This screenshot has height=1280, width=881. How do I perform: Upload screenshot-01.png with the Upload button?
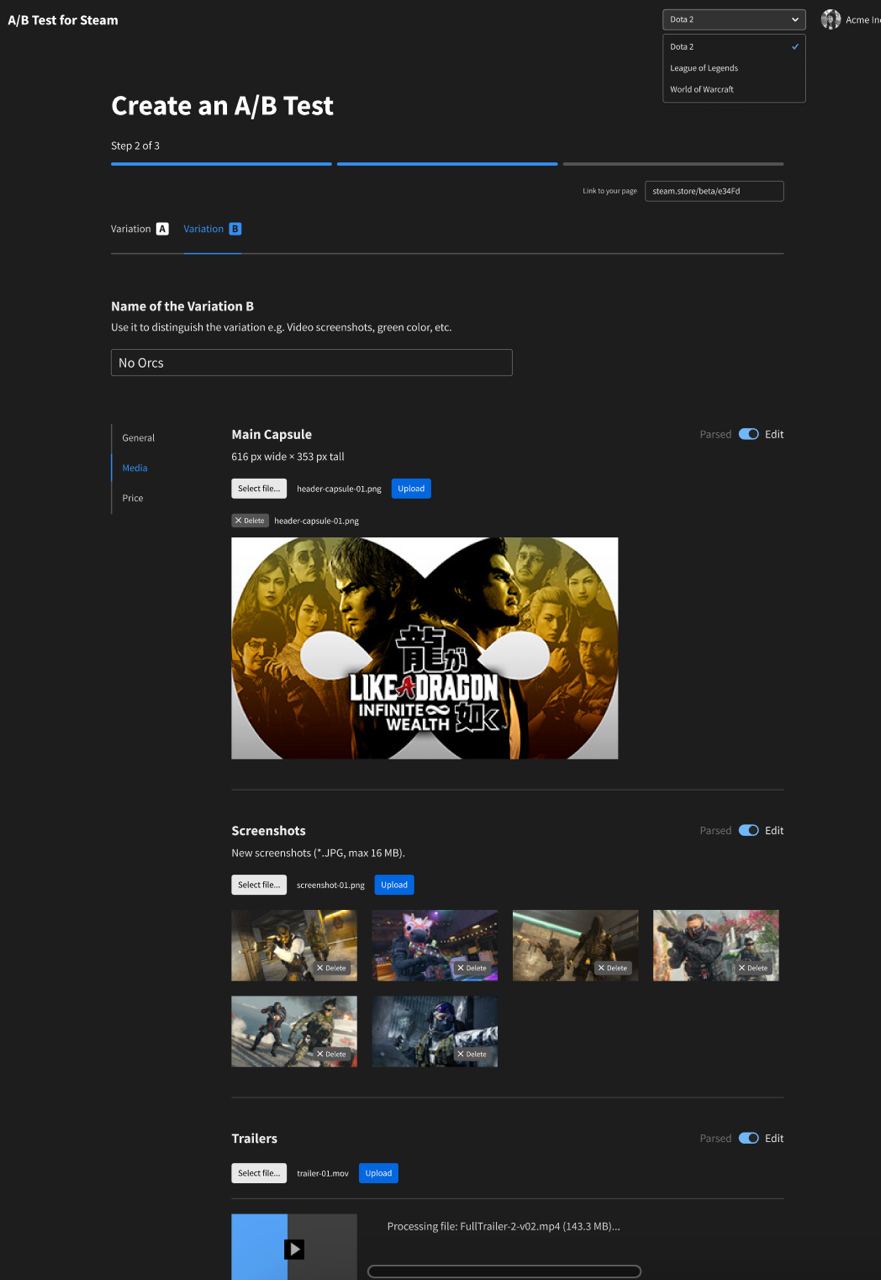pyautogui.click(x=394, y=885)
